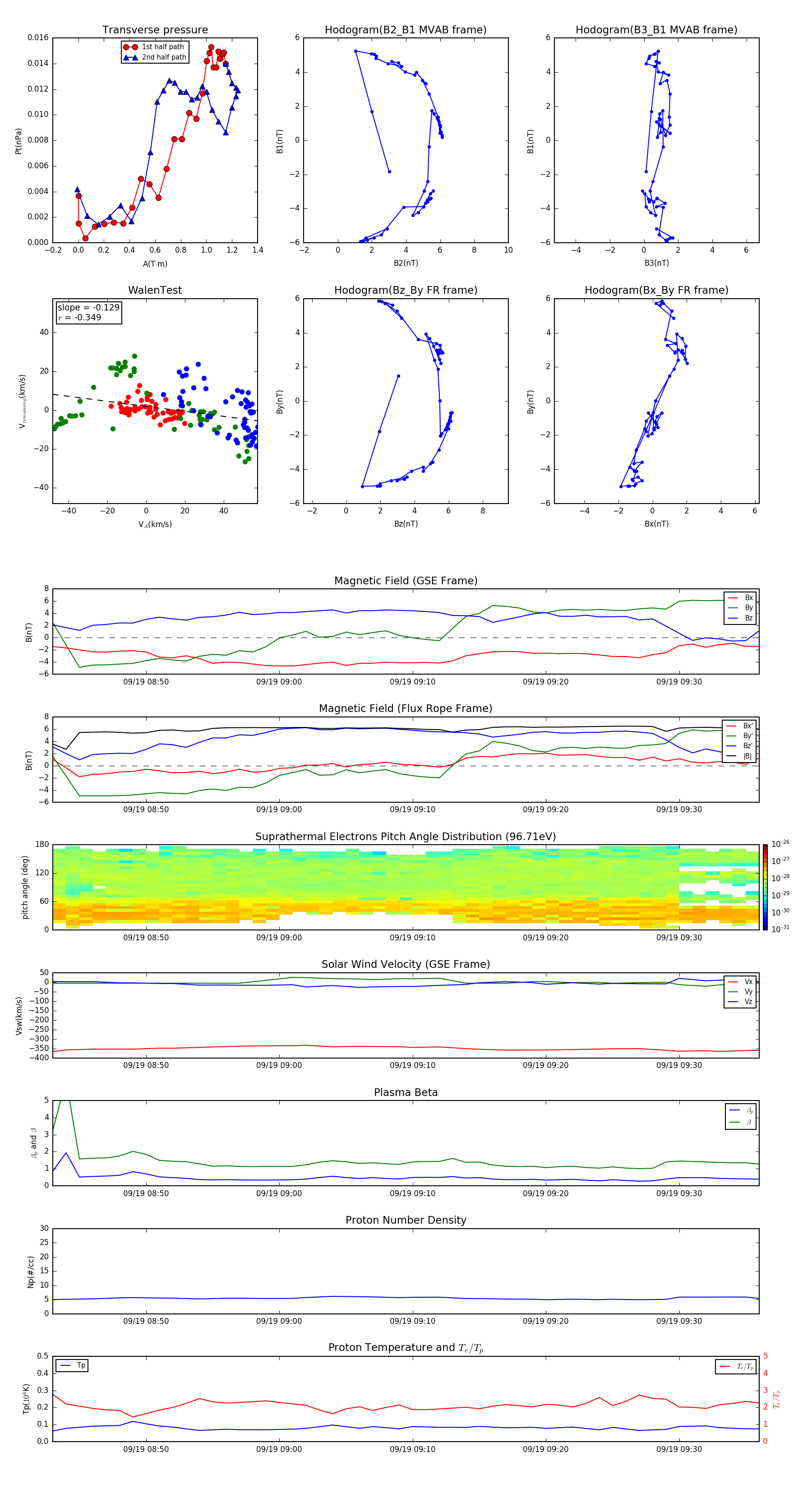
Task: Click '09/19 09:00' tick under Solar Wind Velocity panel
Action: [279, 1065]
